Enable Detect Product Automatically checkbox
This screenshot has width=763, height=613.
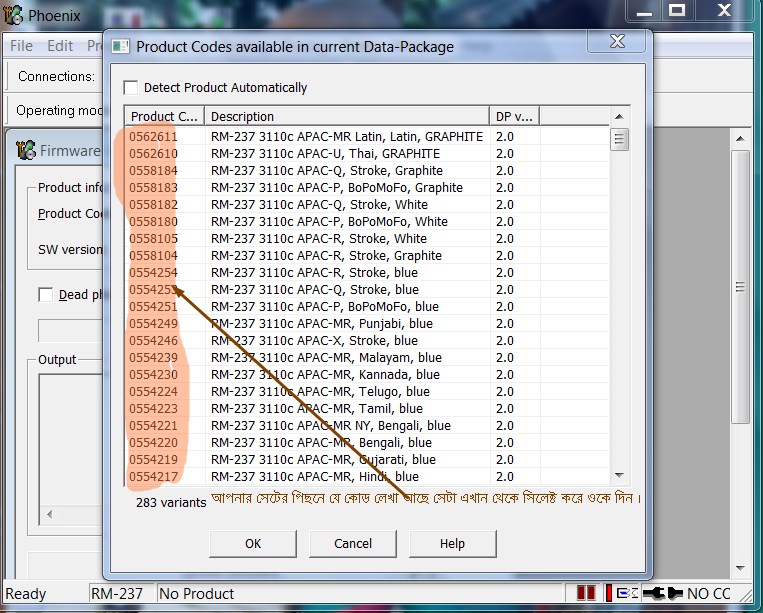tap(131, 88)
